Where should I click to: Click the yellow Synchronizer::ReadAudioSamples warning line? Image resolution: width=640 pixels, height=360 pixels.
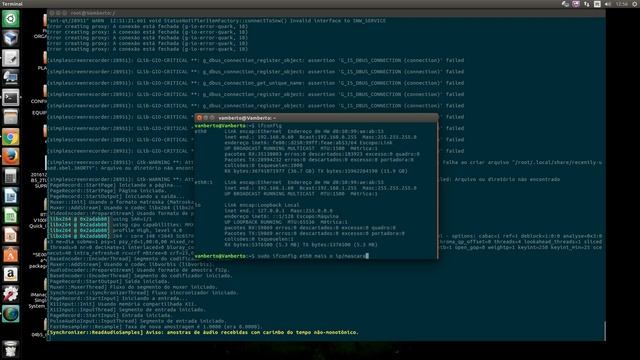coord(203,332)
